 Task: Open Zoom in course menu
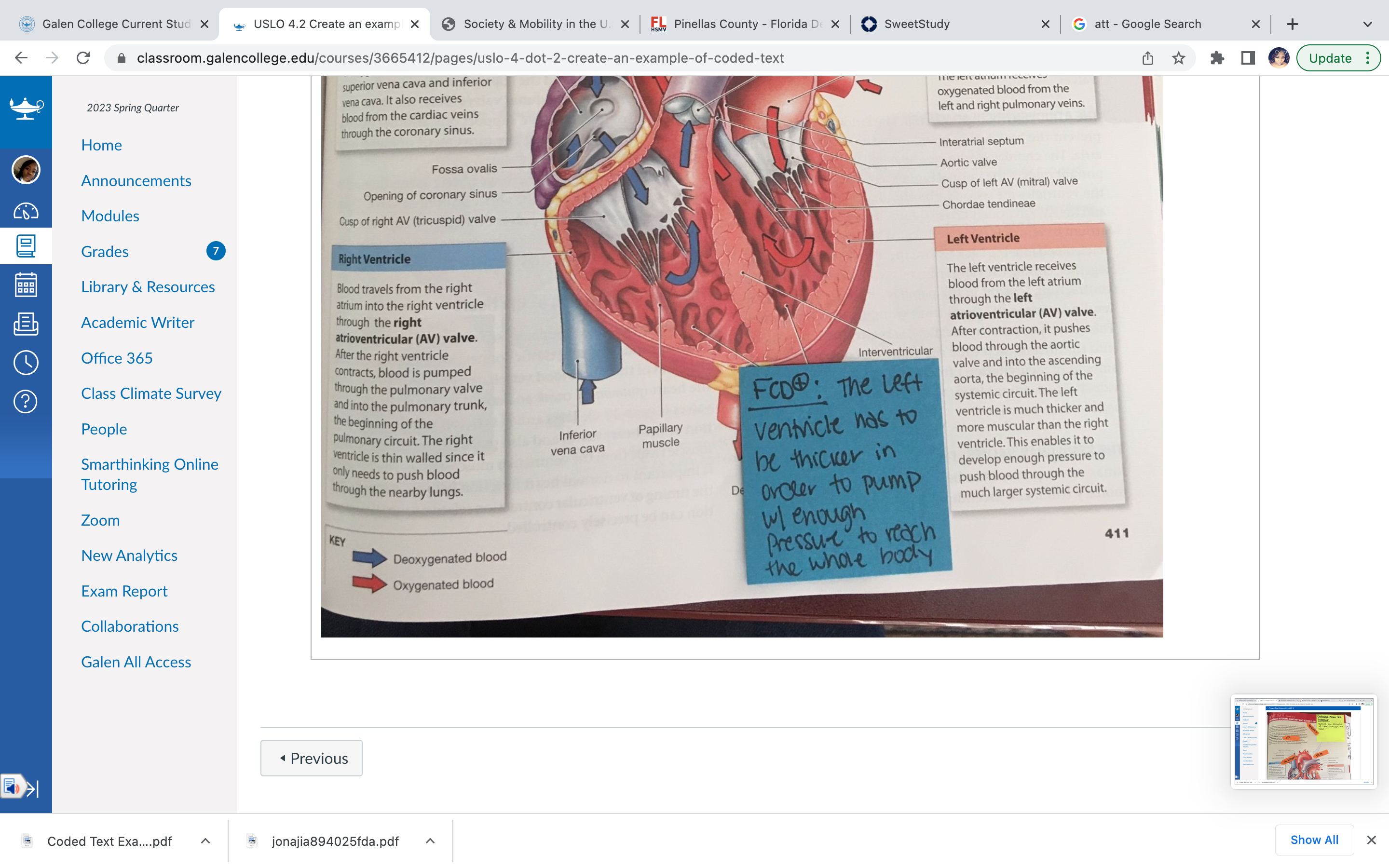tap(100, 520)
